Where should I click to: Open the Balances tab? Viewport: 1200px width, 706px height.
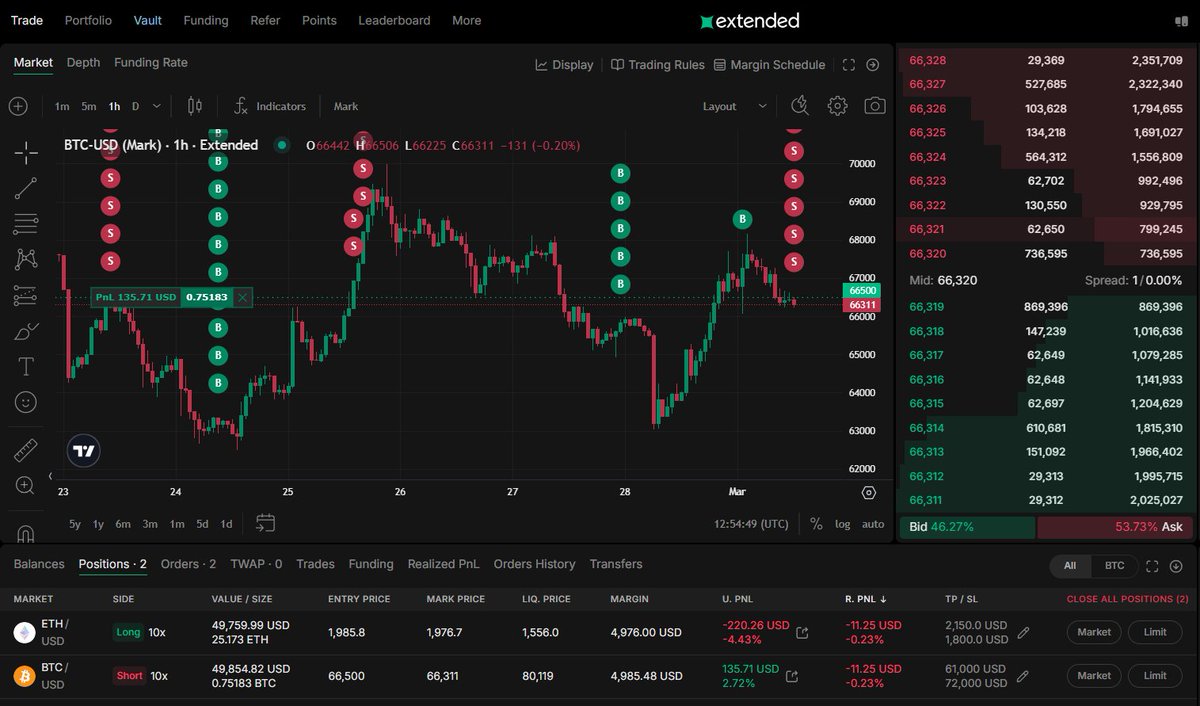click(x=39, y=564)
